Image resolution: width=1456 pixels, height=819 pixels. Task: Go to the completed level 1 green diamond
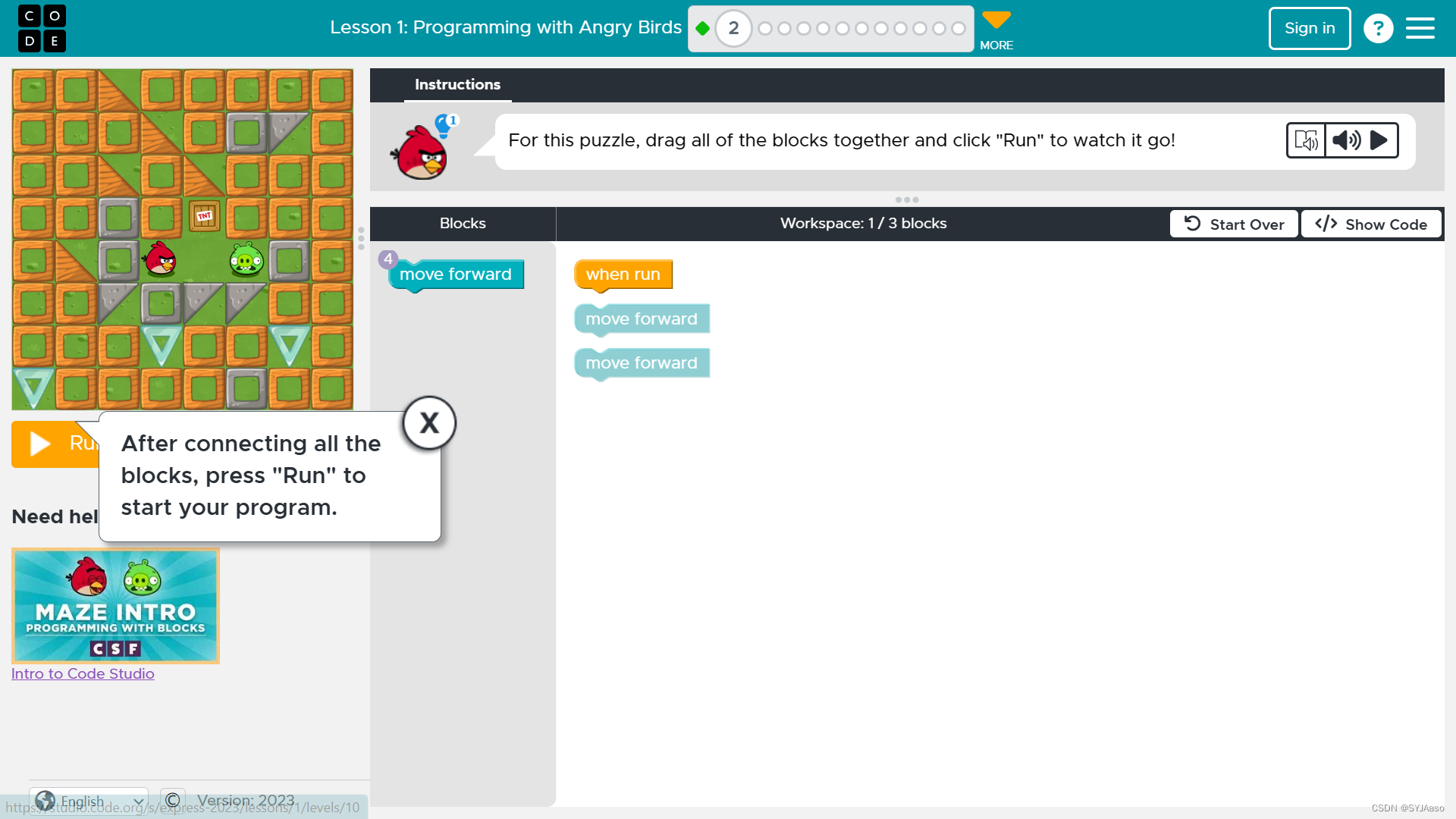tap(702, 29)
